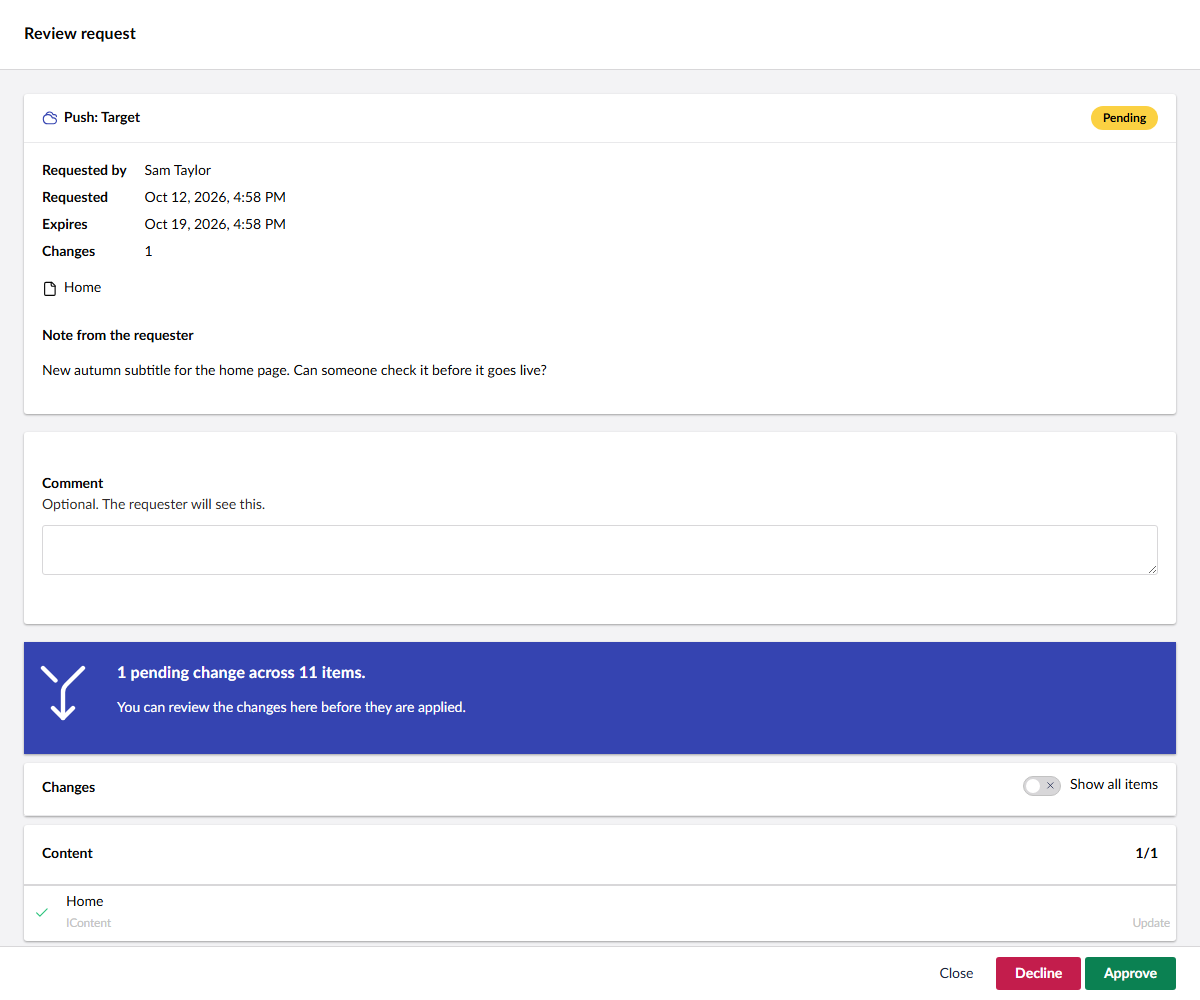Click the Update label on Home row
The width and height of the screenshot is (1200, 1000).
click(x=1151, y=923)
